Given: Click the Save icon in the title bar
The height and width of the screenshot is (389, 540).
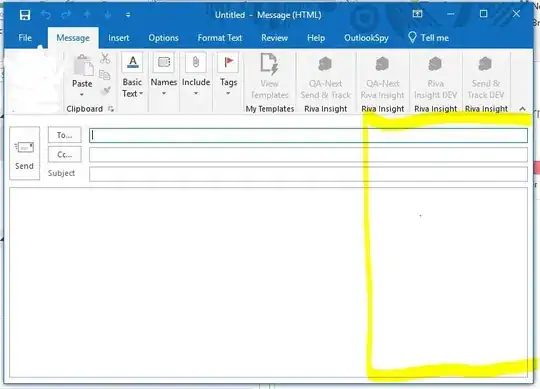Looking at the screenshot, I should click(25, 15).
